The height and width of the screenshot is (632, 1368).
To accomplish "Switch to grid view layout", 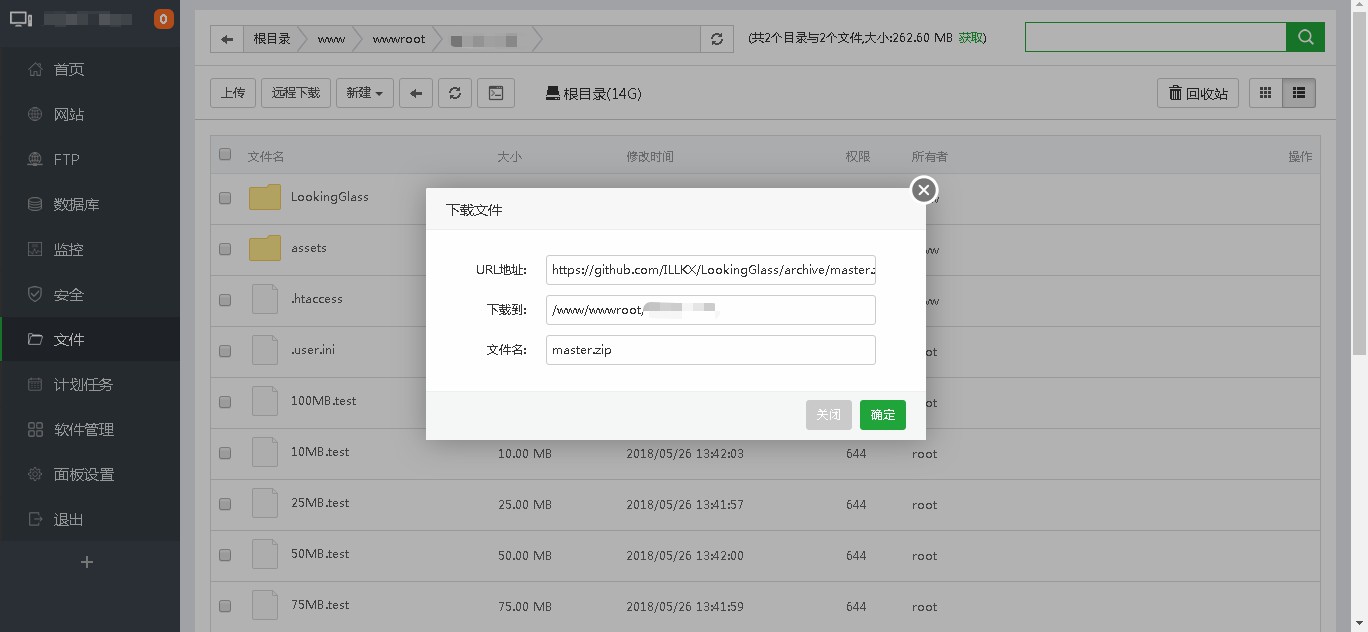I will (x=1265, y=93).
